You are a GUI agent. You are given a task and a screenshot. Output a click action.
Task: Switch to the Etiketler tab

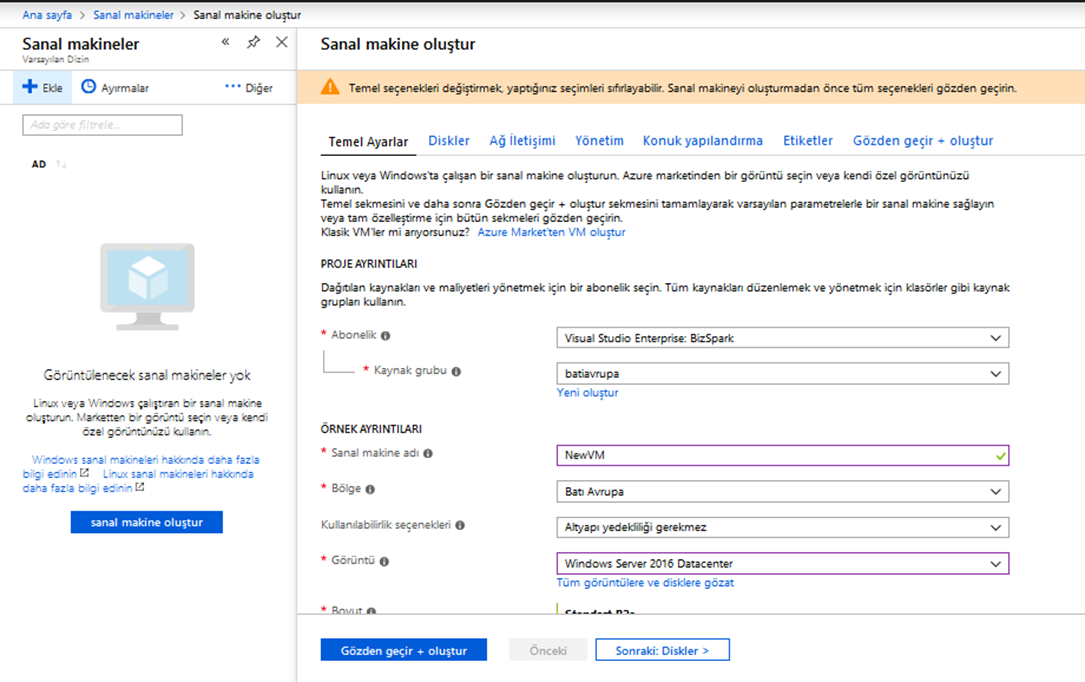808,140
